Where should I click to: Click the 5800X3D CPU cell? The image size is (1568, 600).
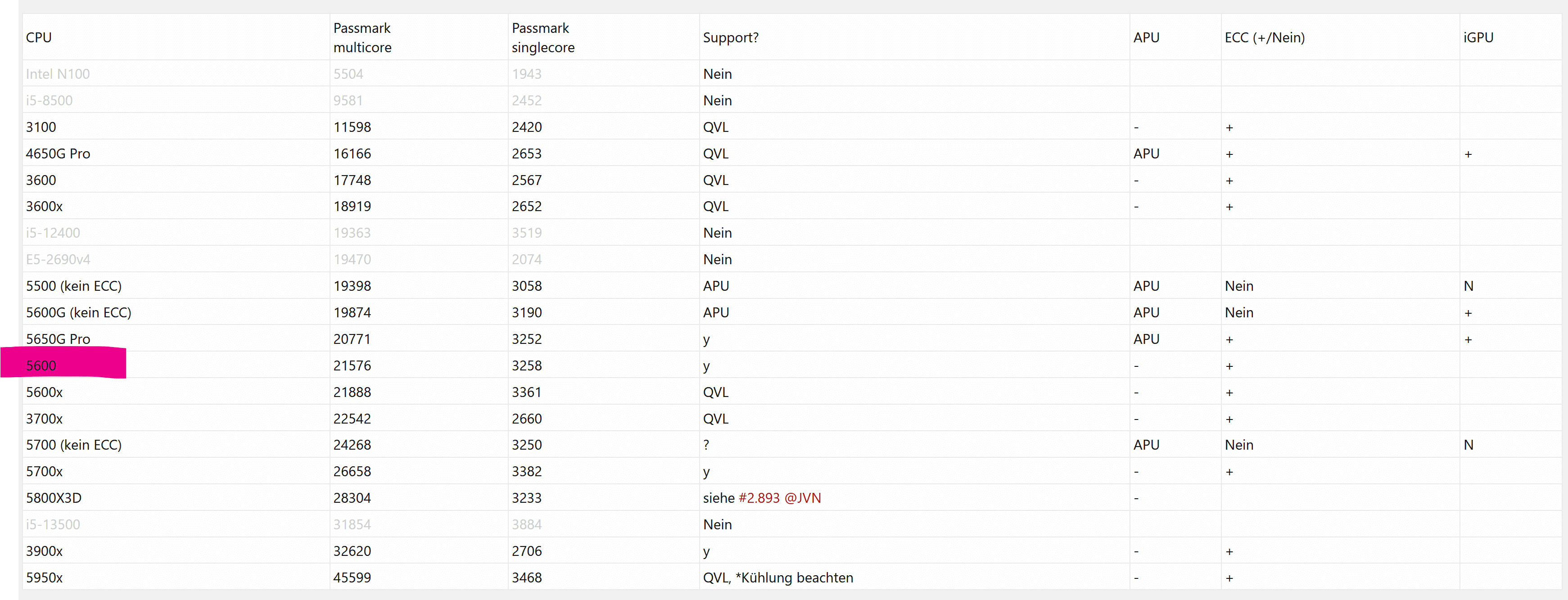click(54, 498)
